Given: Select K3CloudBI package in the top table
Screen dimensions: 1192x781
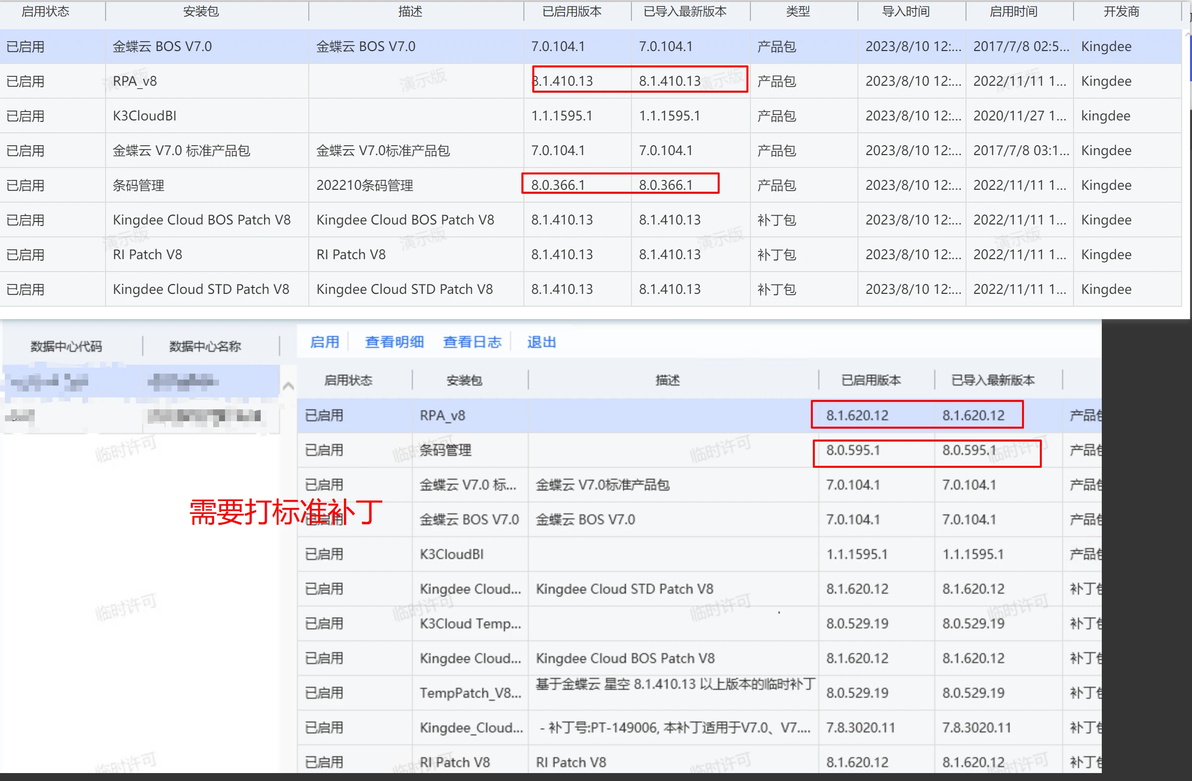Looking at the screenshot, I should point(144,116).
